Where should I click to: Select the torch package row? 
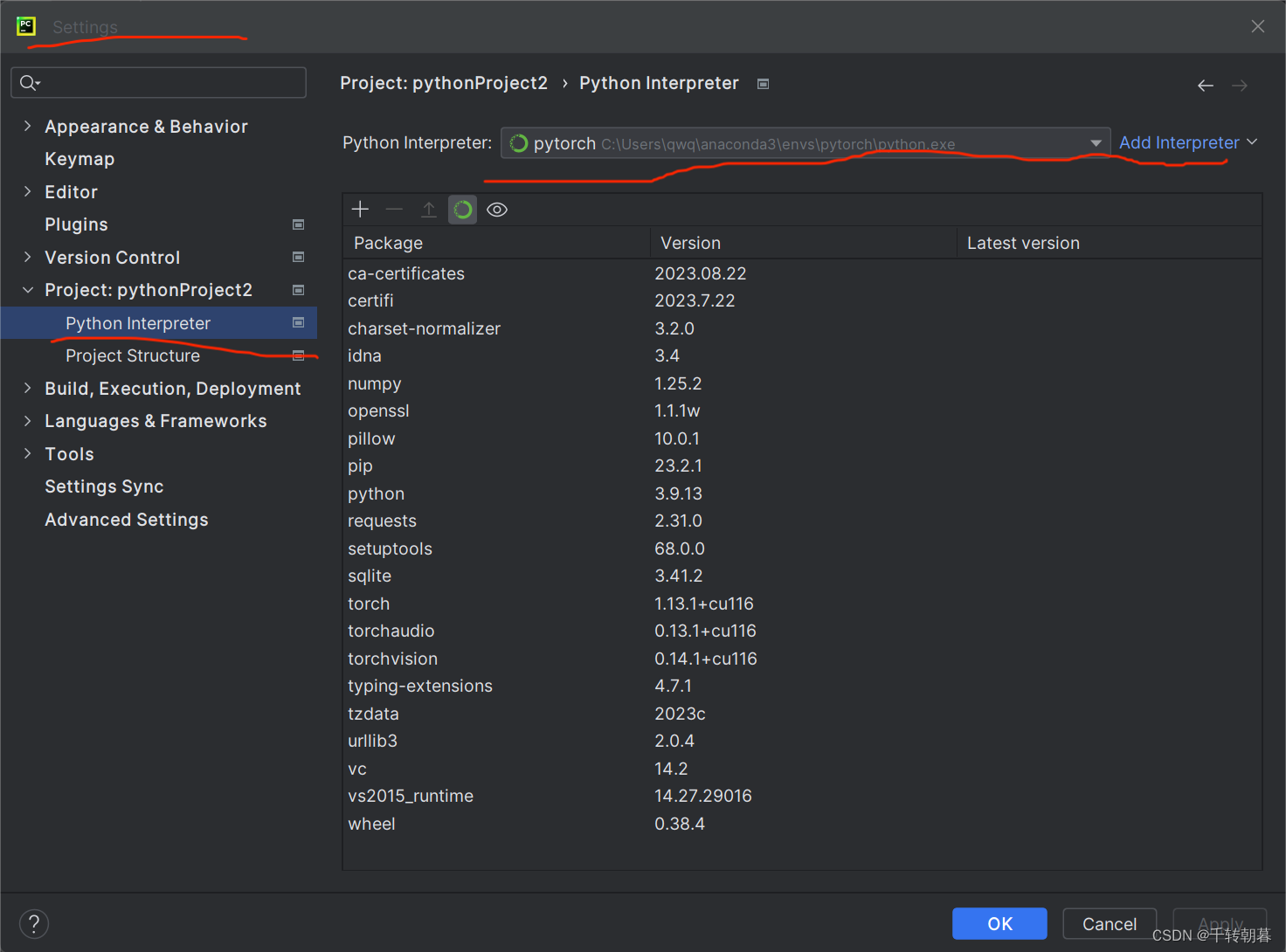802,604
